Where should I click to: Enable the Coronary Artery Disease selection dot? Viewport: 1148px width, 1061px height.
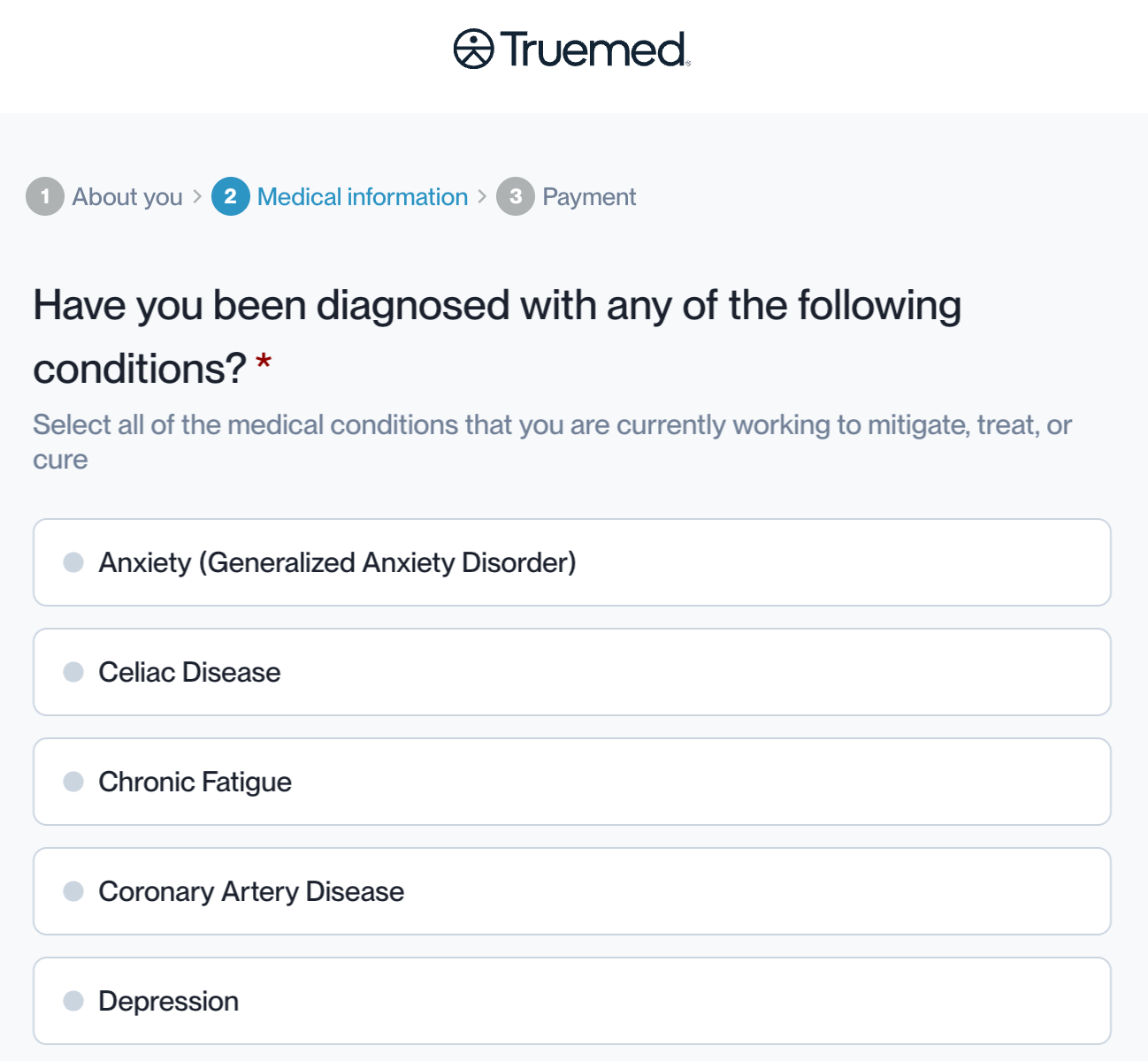coord(73,891)
